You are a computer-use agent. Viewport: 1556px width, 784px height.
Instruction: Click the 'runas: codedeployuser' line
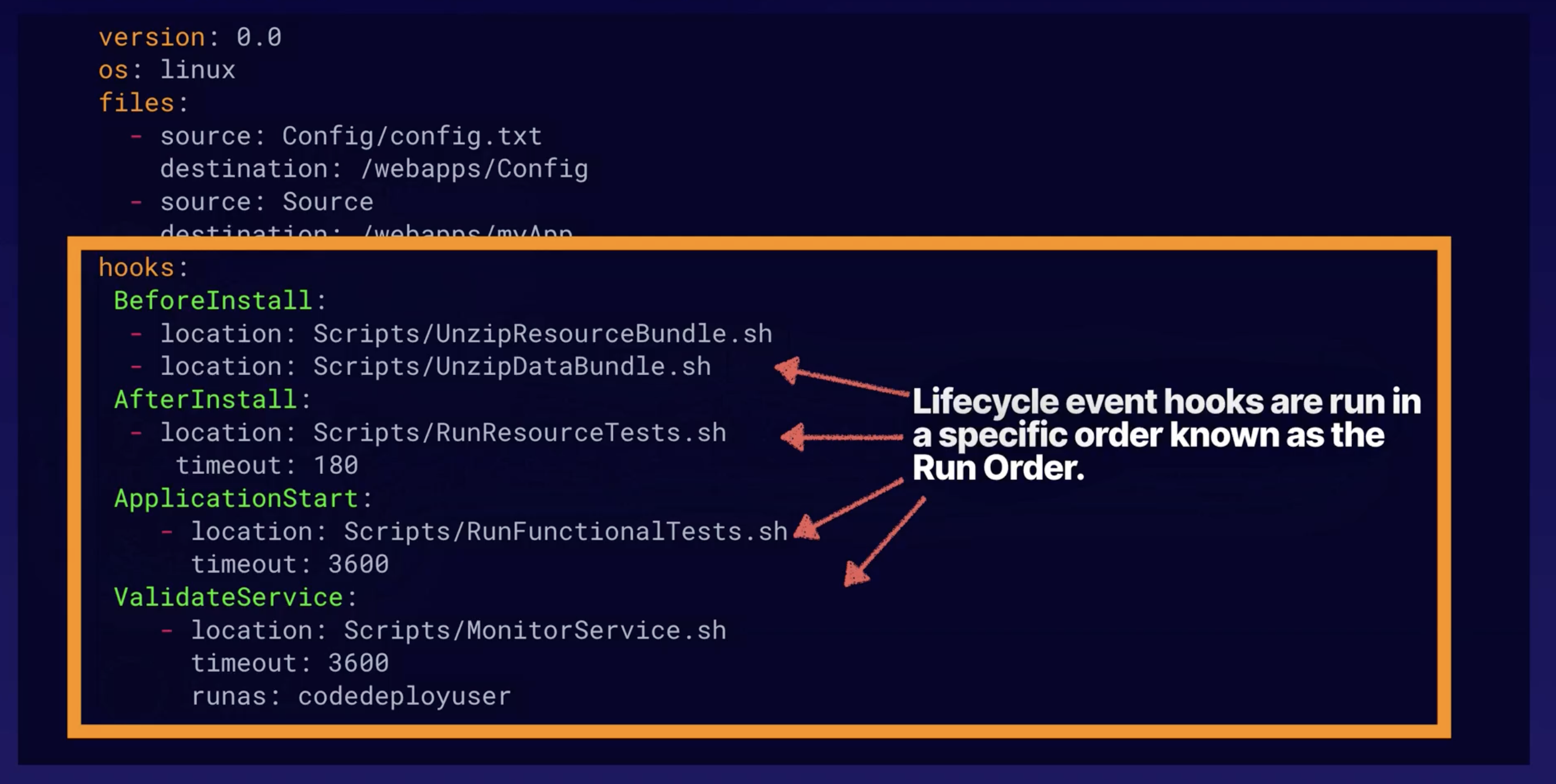[x=351, y=697]
